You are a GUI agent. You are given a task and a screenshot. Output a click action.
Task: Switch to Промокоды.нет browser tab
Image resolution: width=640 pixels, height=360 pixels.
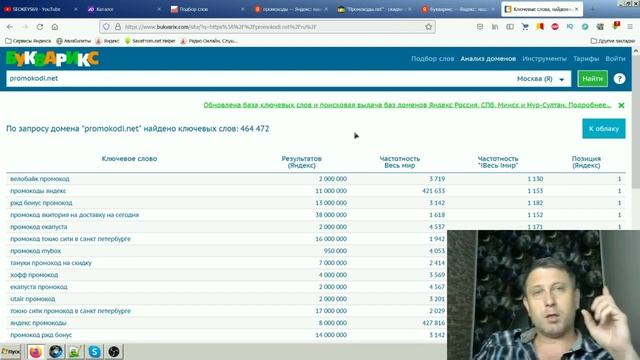point(374,9)
